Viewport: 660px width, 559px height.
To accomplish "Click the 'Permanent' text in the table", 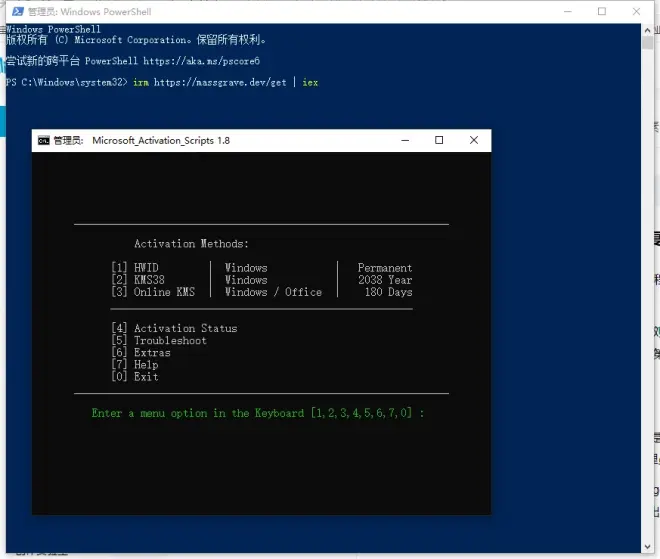I will (385, 268).
